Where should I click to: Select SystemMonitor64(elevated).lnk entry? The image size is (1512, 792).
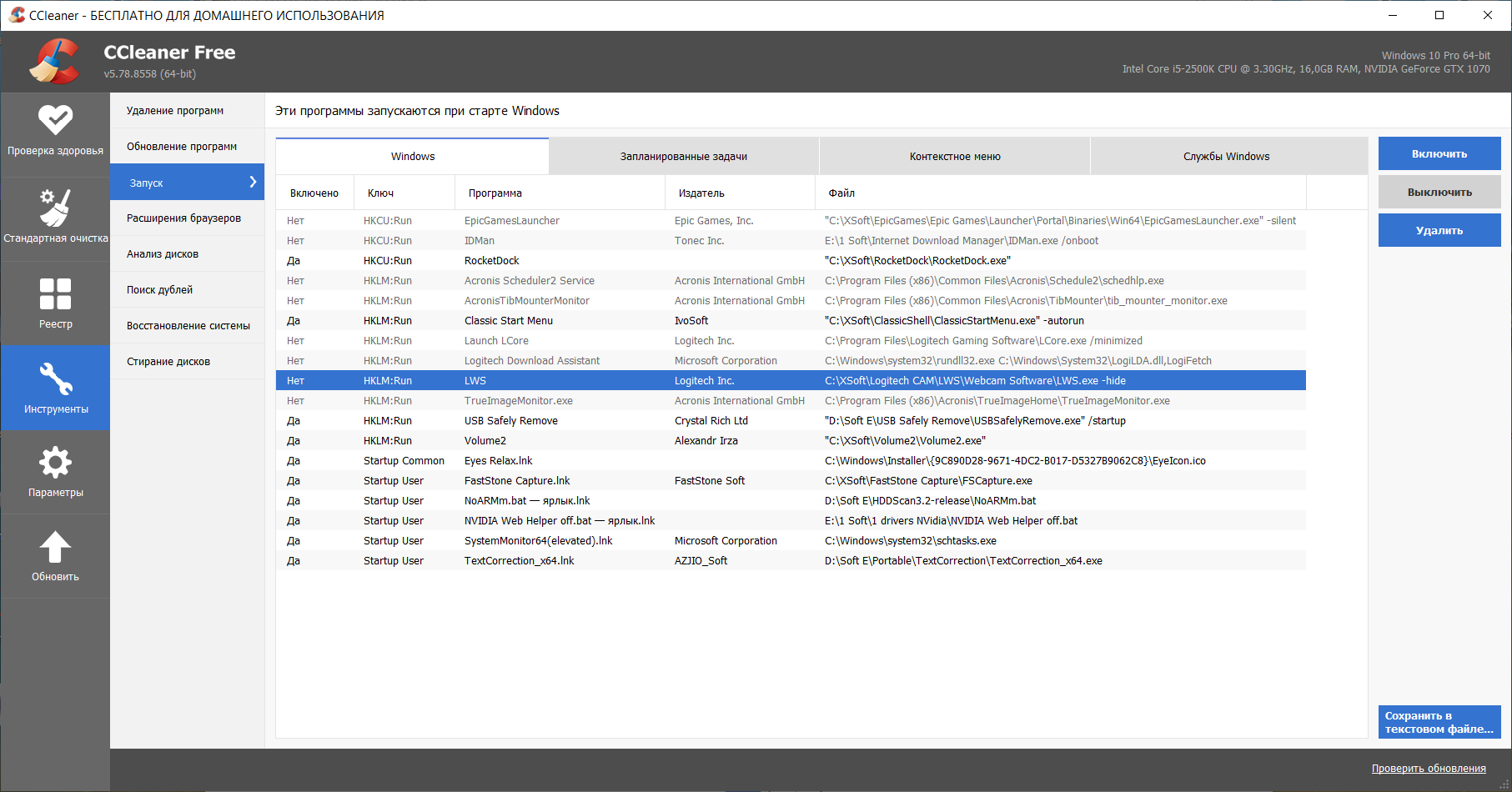[x=791, y=541]
